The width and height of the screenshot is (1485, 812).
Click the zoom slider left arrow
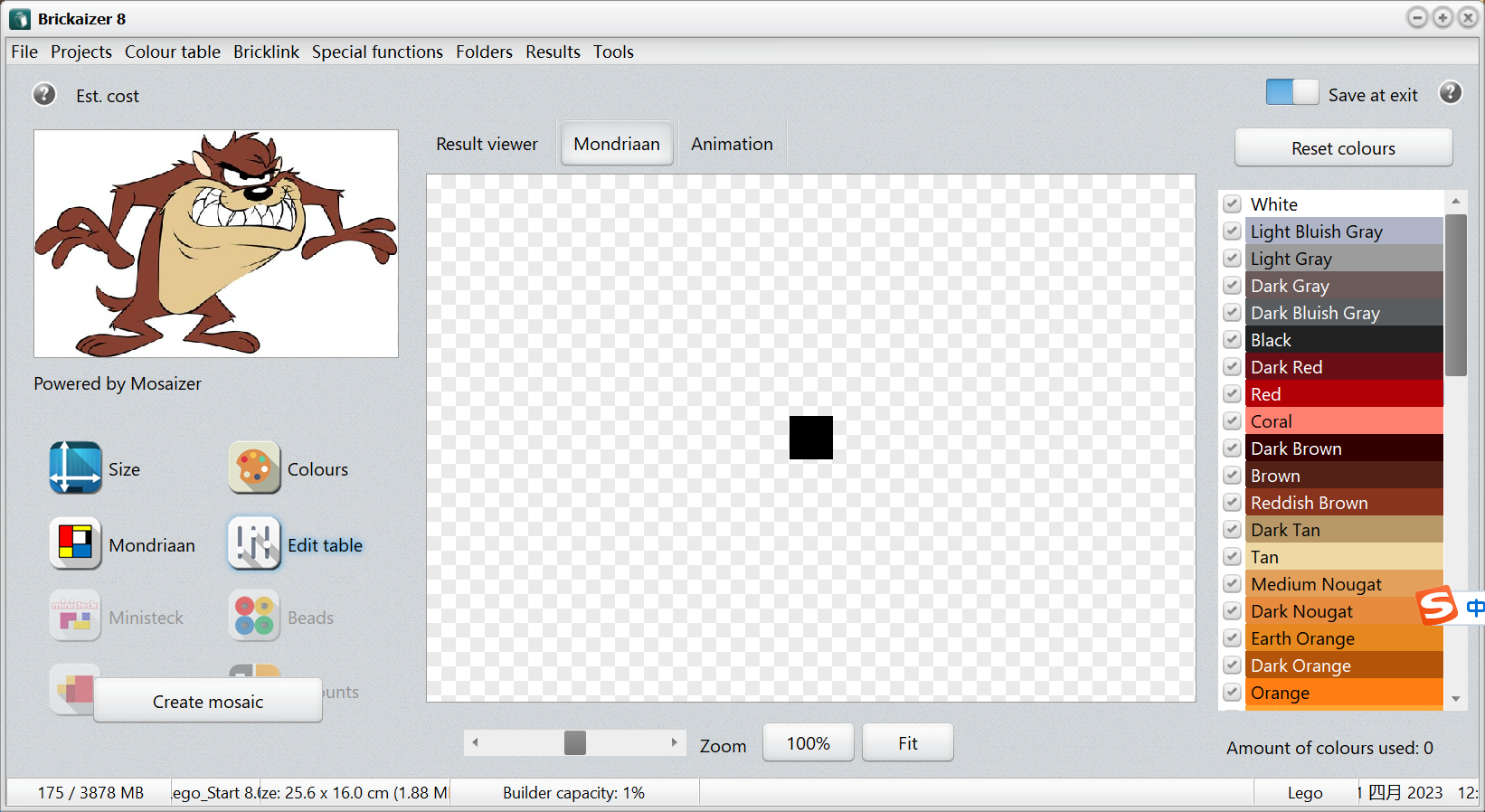click(x=475, y=742)
